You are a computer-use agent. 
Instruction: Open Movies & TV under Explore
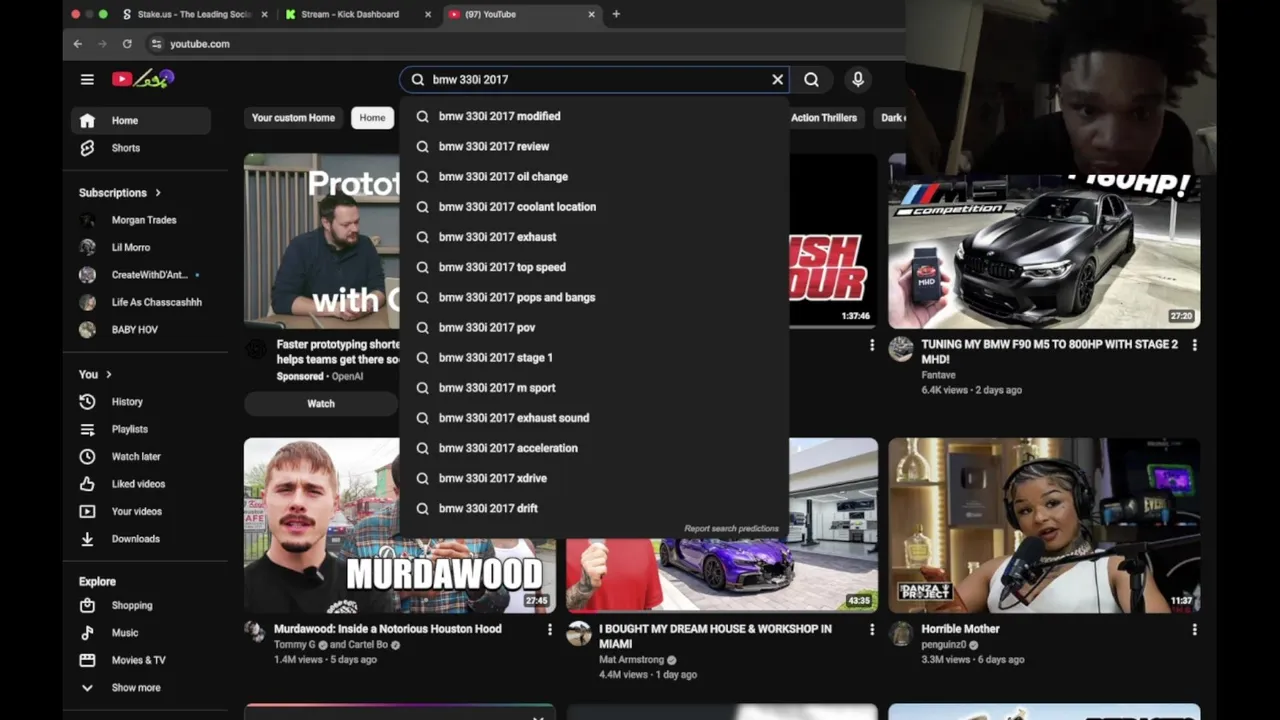pos(141,660)
